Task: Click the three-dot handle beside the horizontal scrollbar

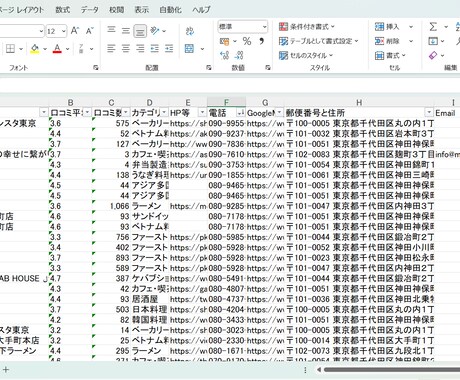Action: (305, 370)
